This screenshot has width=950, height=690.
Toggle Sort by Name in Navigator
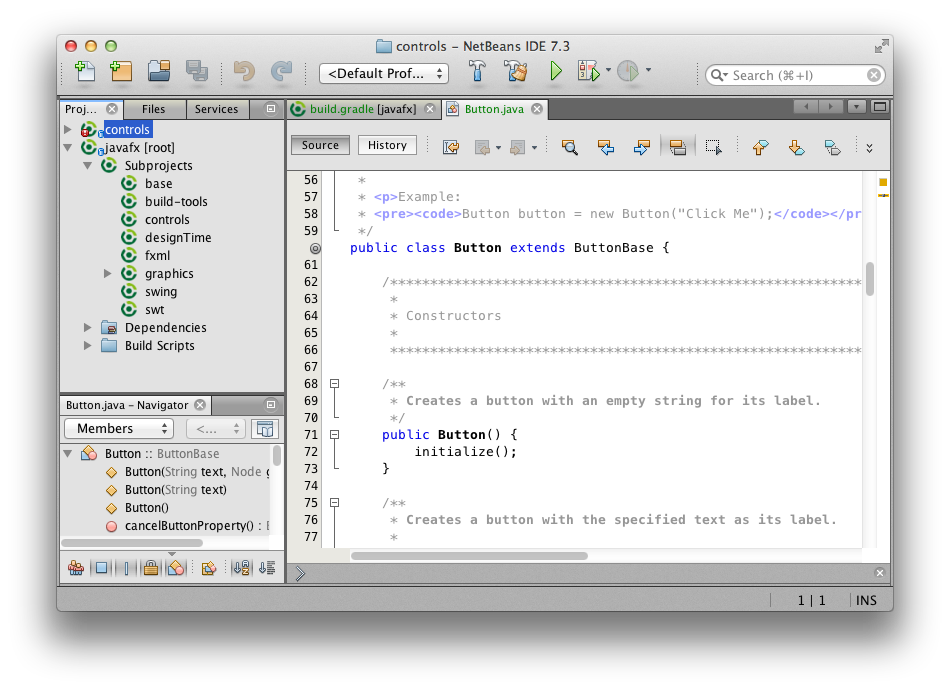241,568
